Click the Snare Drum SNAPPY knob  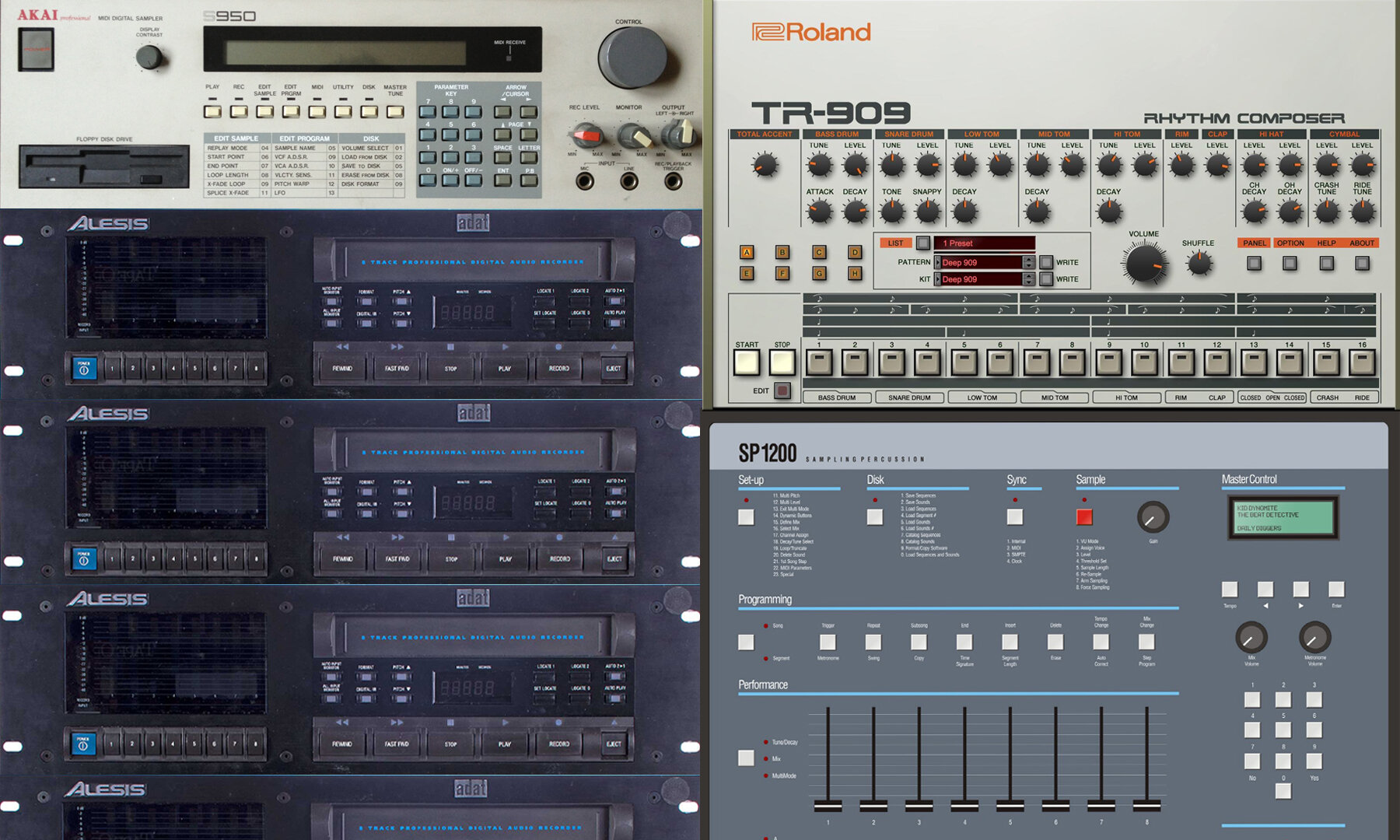tap(927, 211)
